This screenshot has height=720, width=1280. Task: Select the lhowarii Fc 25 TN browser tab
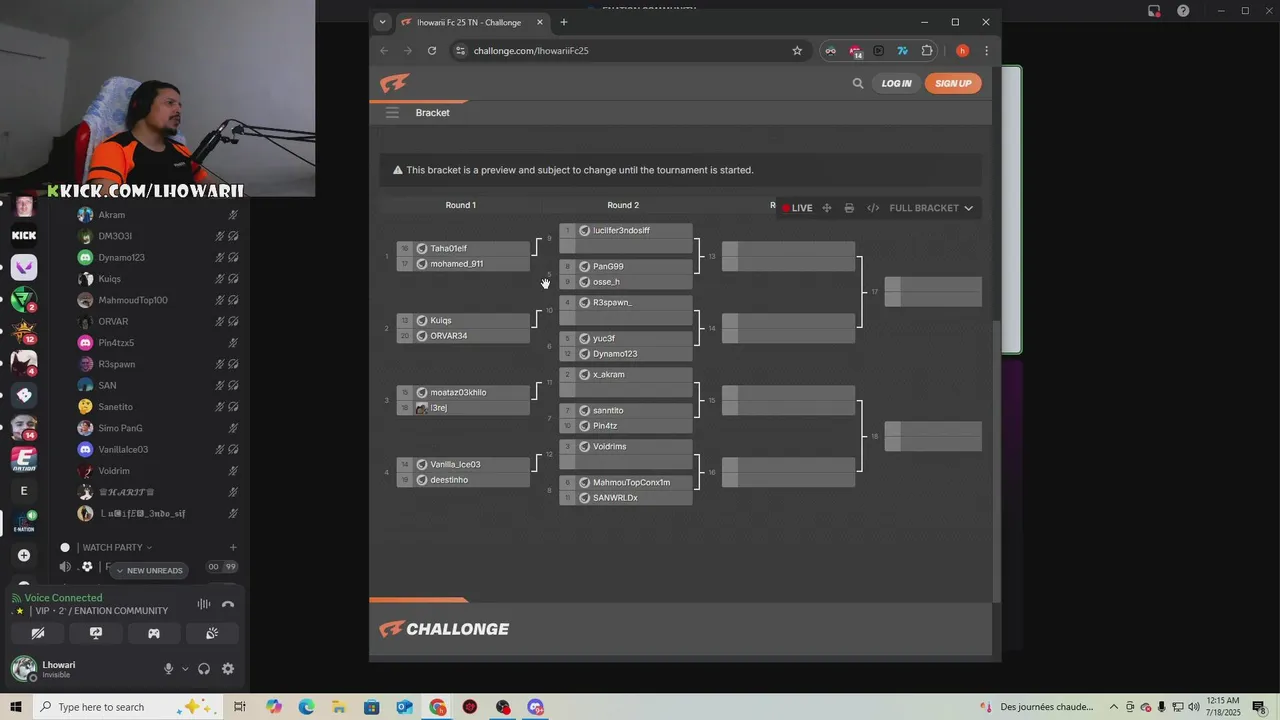pyautogui.click(x=469, y=22)
